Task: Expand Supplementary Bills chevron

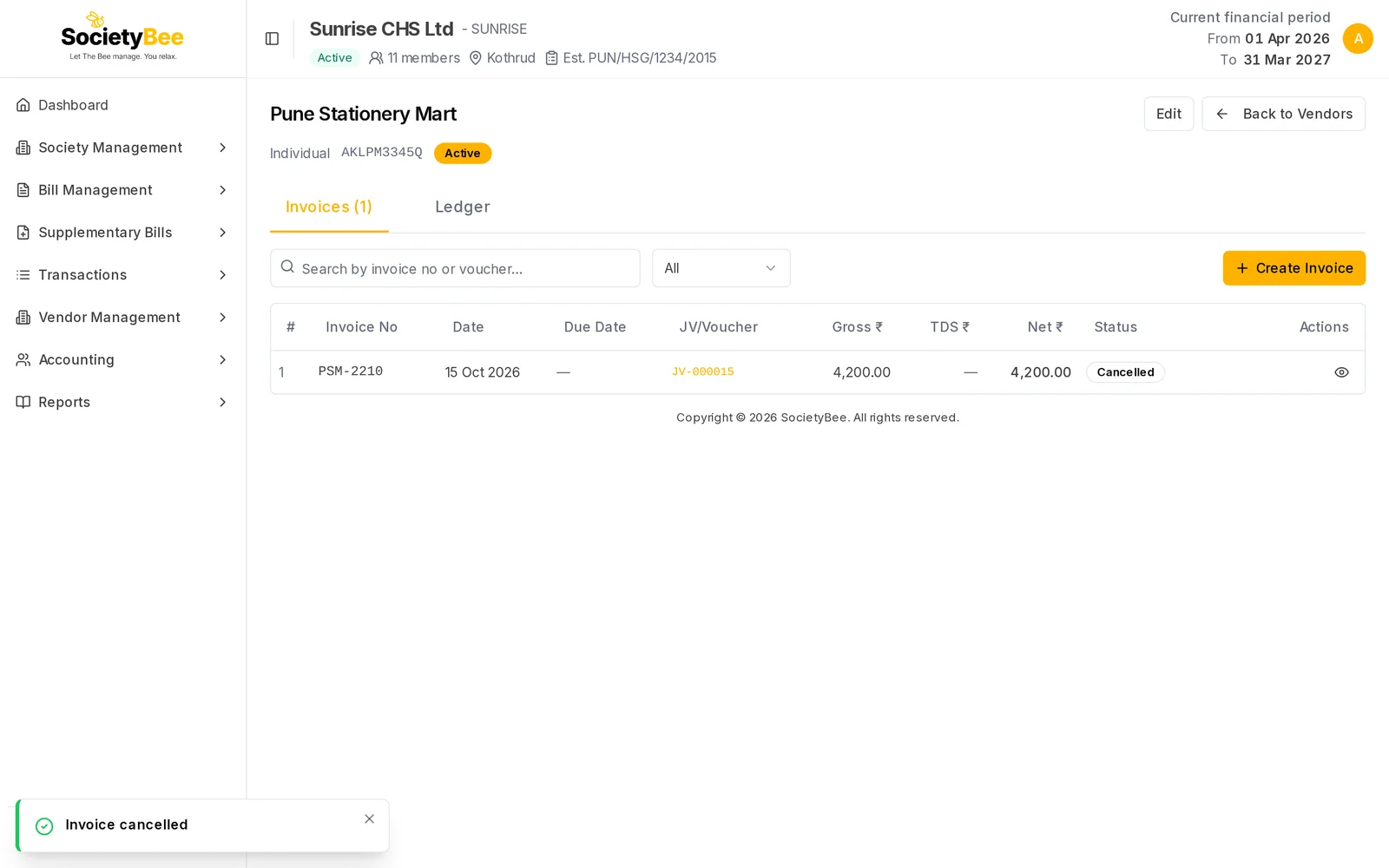Action: [x=222, y=233]
